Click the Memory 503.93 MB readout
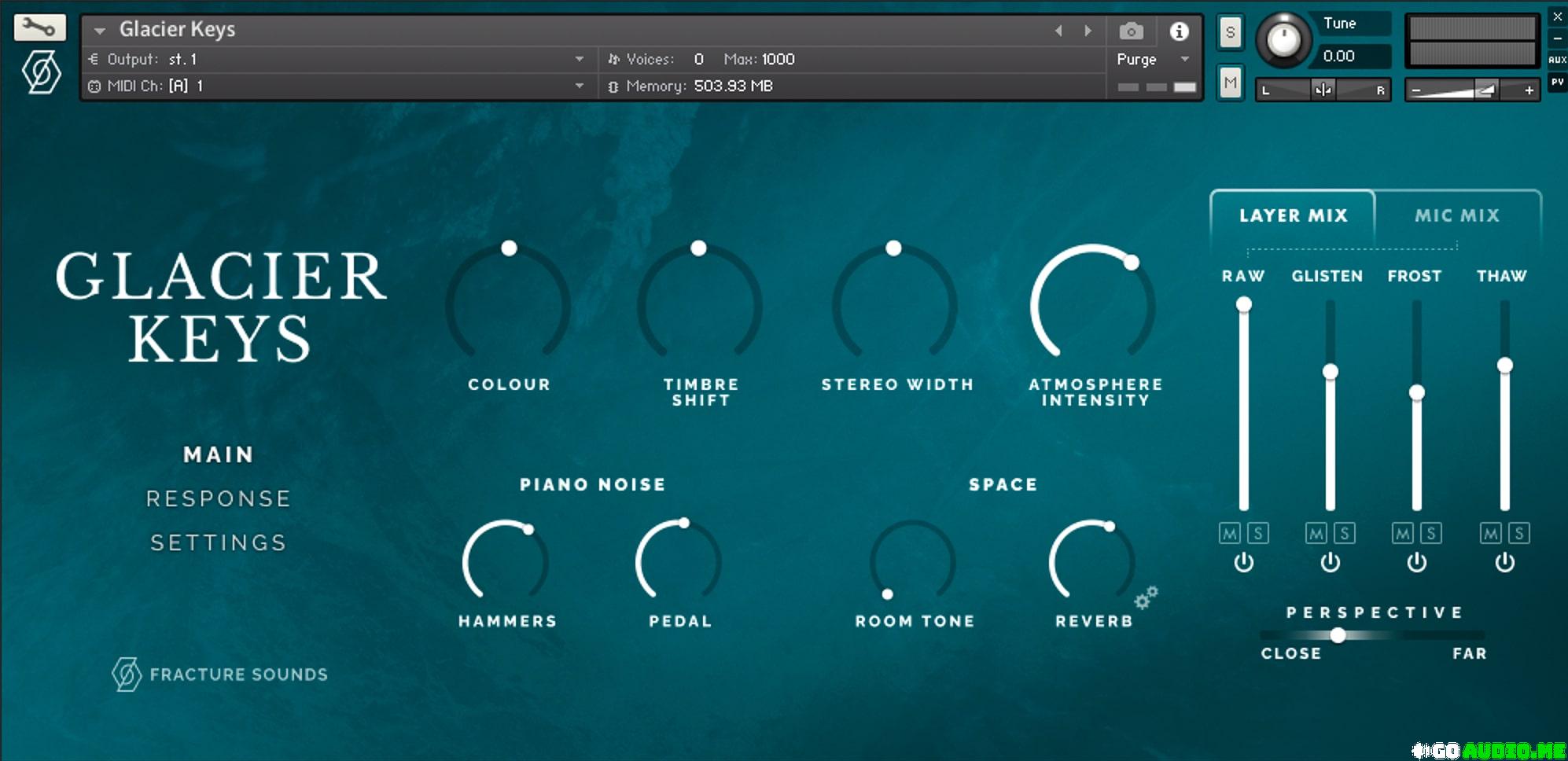 click(x=733, y=86)
